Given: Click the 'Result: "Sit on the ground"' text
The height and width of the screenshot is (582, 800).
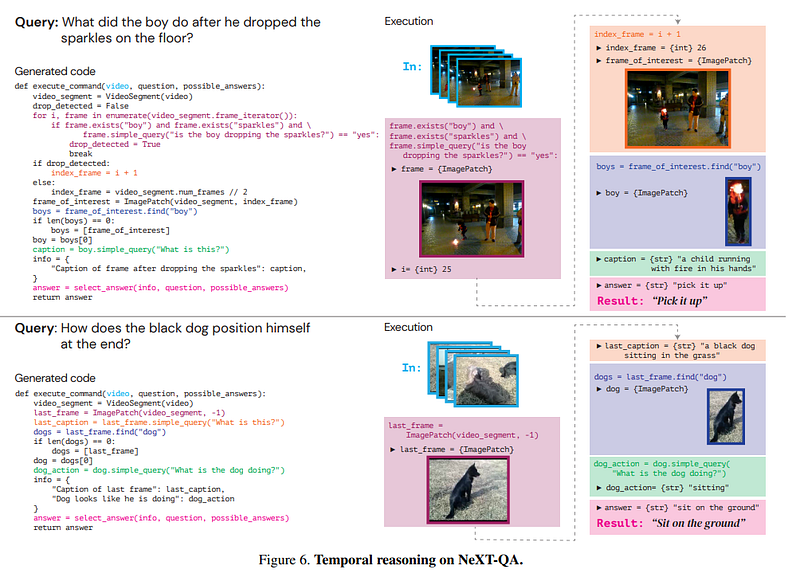Looking at the screenshot, I should (671, 524).
